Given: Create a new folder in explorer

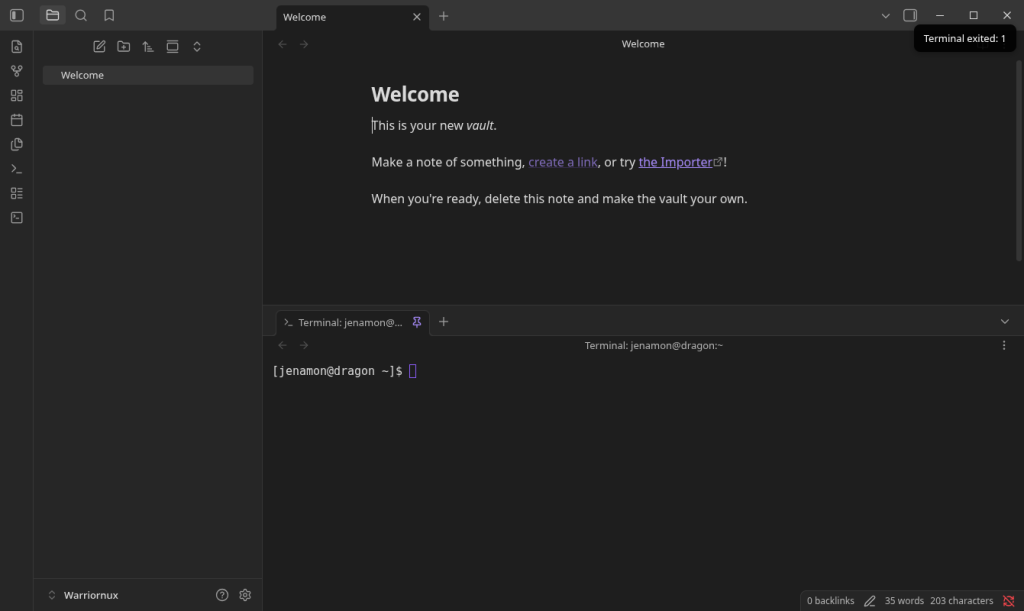Looking at the screenshot, I should (x=123, y=46).
